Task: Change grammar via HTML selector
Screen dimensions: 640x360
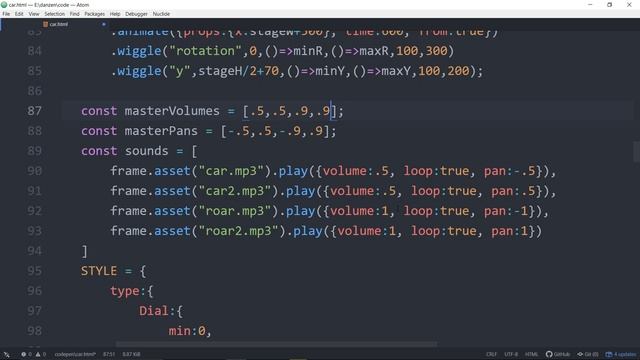Action: click(x=531, y=354)
